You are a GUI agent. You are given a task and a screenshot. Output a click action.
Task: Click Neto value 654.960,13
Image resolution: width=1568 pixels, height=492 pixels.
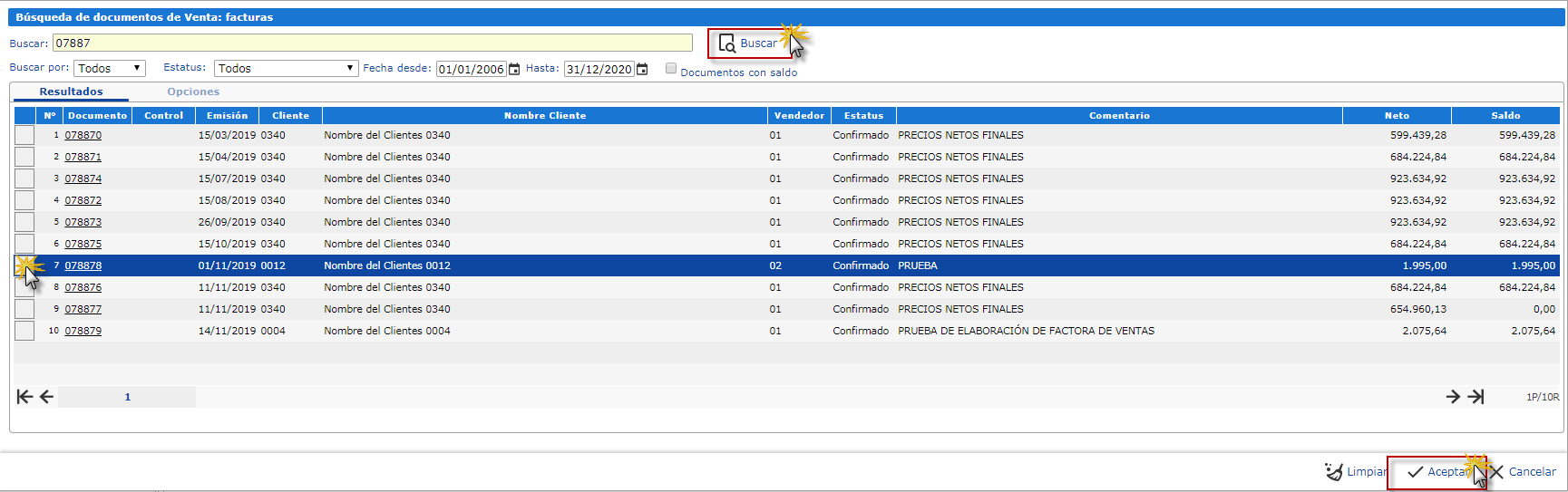click(x=1418, y=309)
